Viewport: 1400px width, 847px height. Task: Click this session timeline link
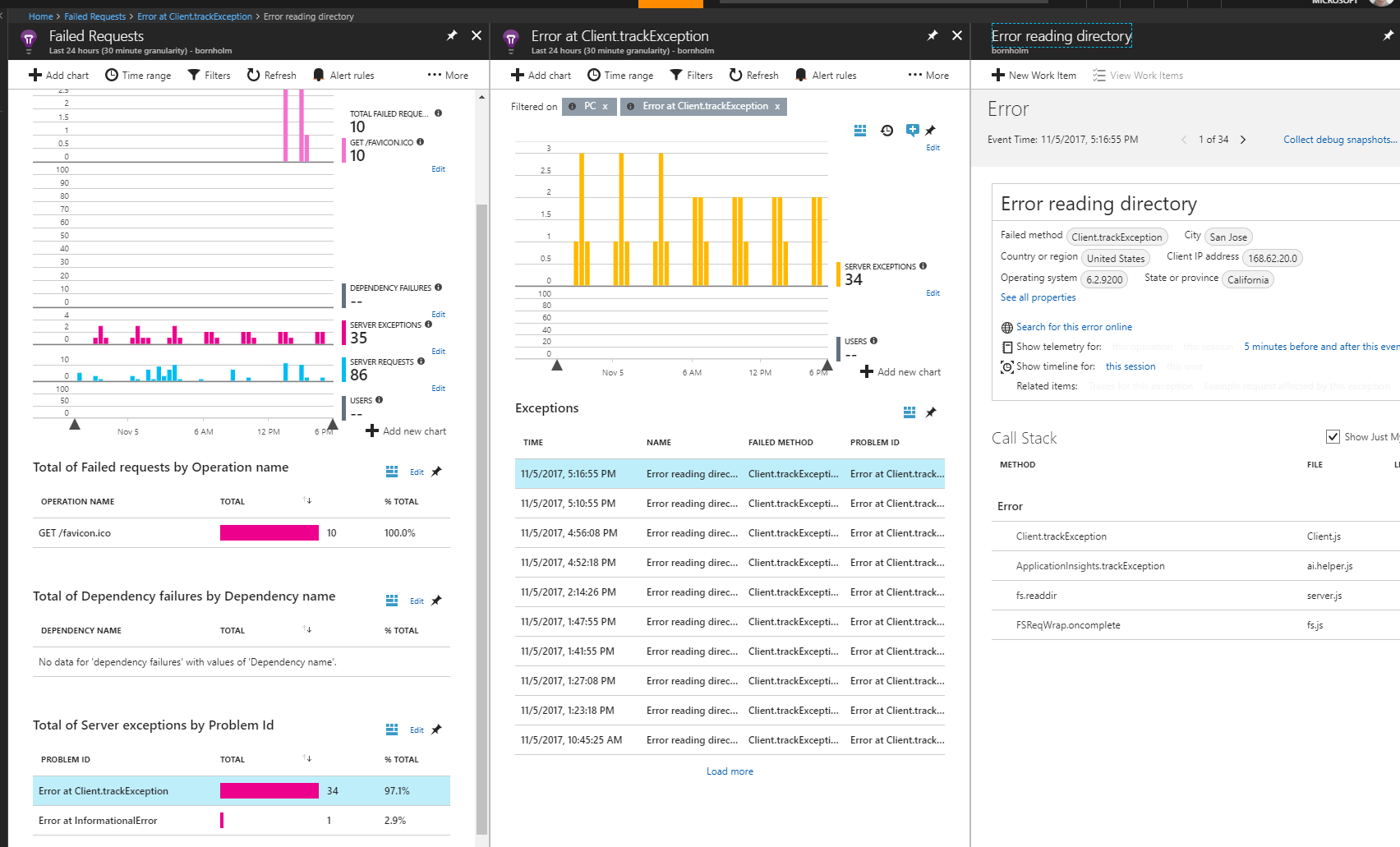(1131, 366)
